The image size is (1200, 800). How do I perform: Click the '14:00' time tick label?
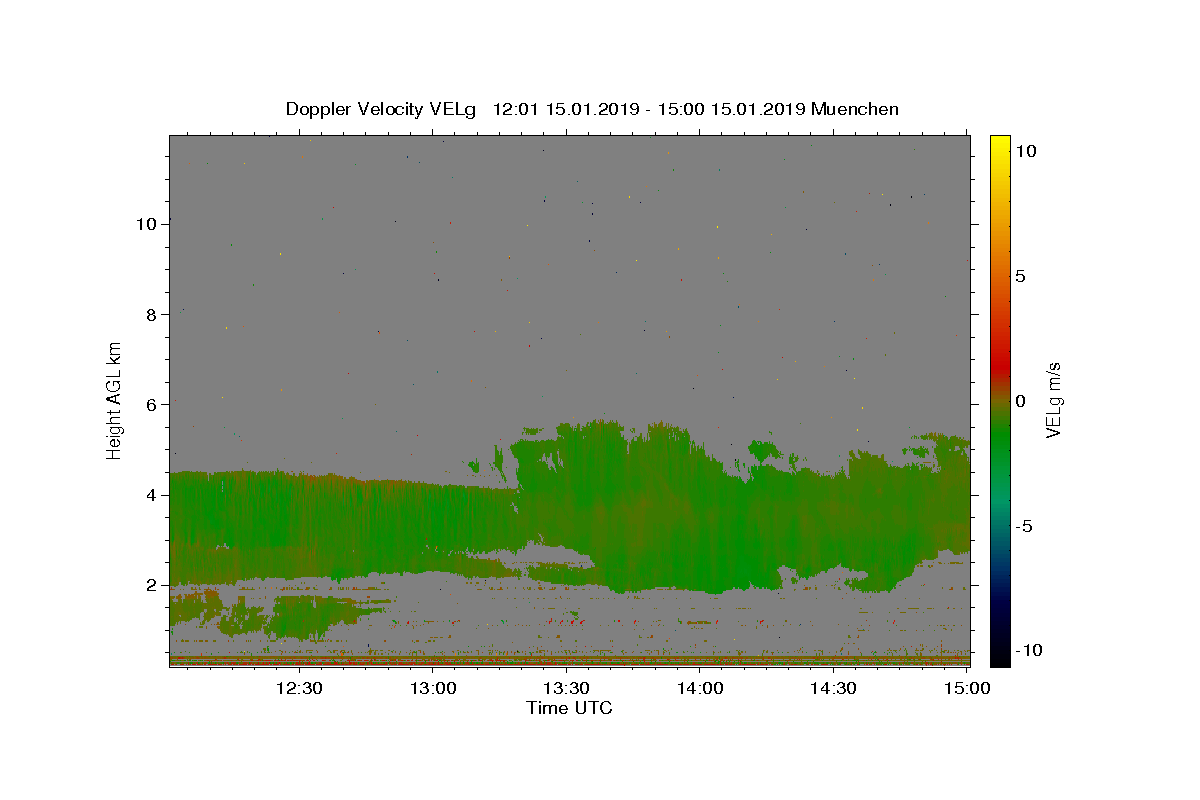700,688
